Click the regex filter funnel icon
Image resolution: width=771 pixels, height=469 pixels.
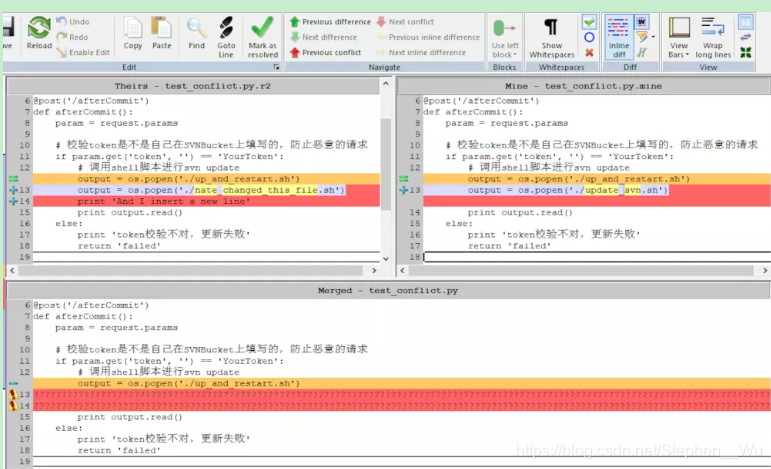click(x=642, y=37)
